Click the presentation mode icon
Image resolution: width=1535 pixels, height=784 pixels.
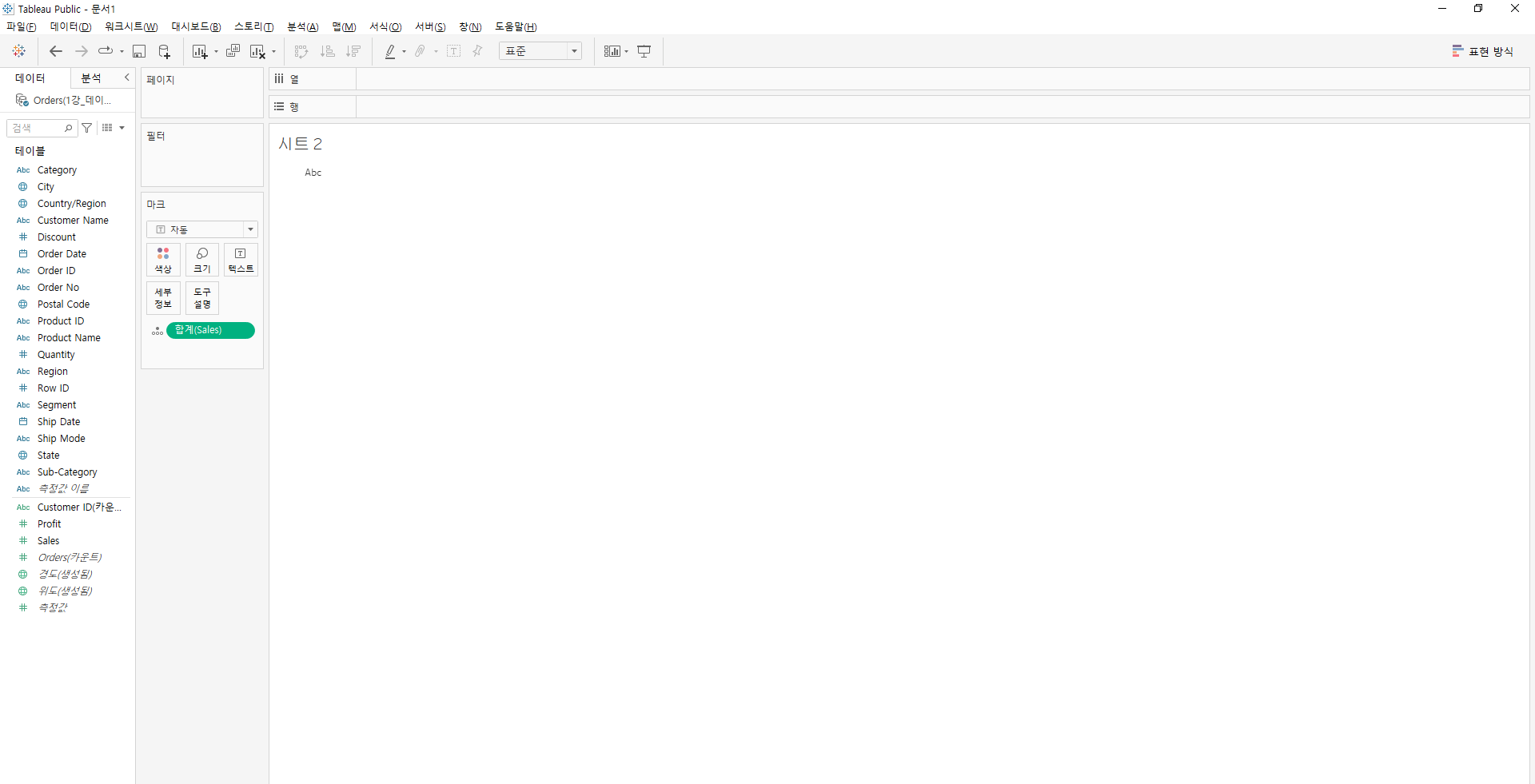coord(644,51)
